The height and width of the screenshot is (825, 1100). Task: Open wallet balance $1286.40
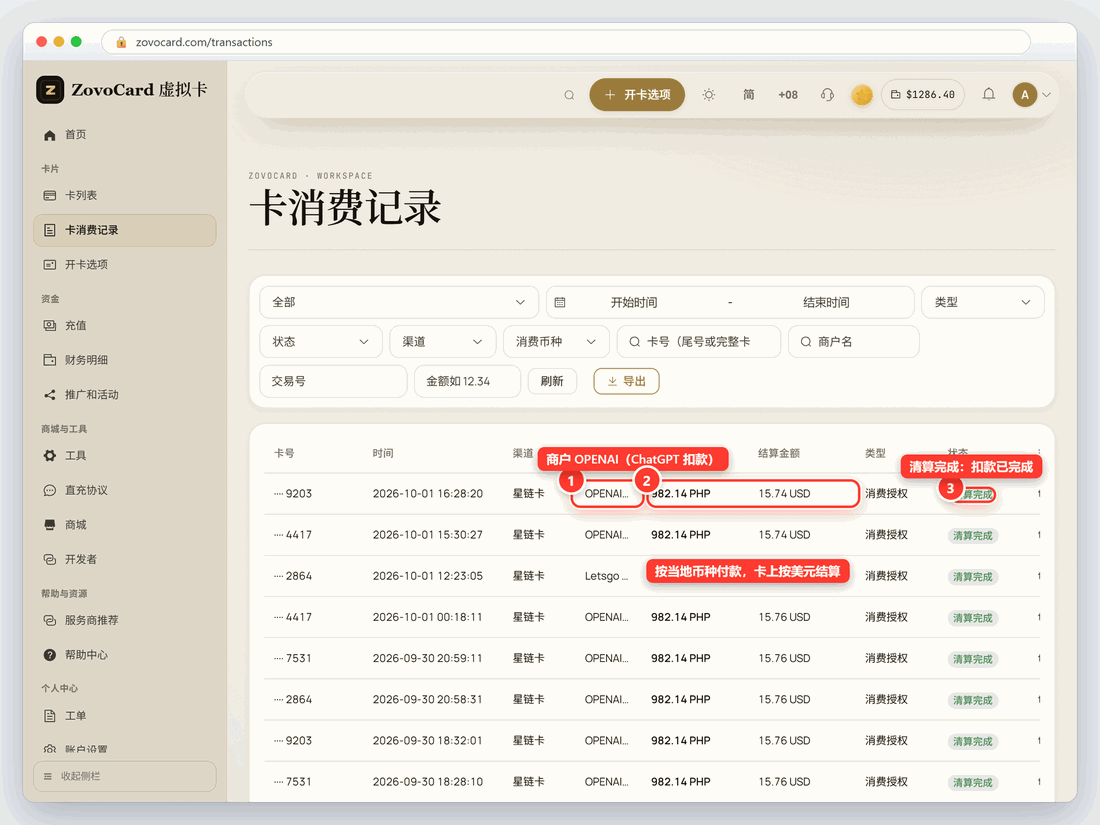point(923,95)
